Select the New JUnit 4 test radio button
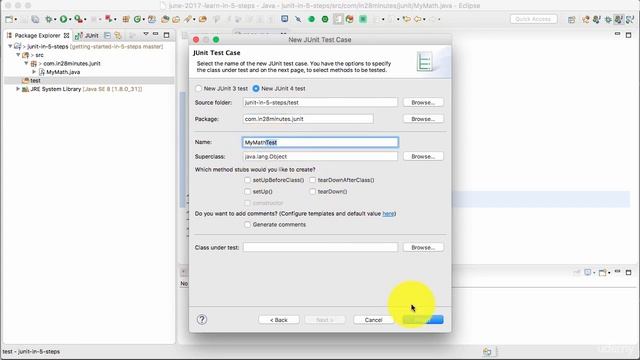The width and height of the screenshot is (640, 360). coord(256,88)
